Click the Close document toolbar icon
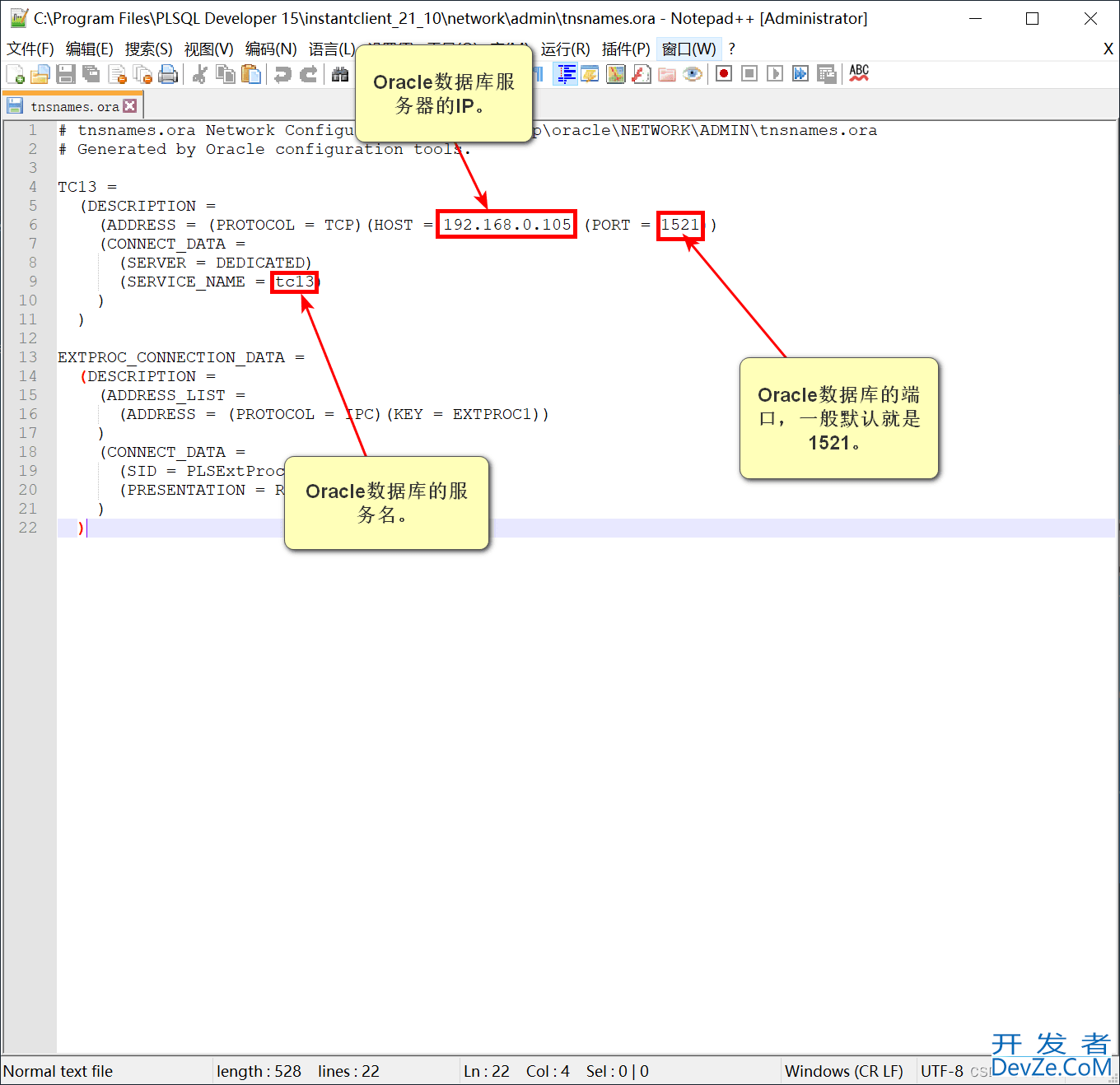1120x1085 pixels. pyautogui.click(x=118, y=74)
